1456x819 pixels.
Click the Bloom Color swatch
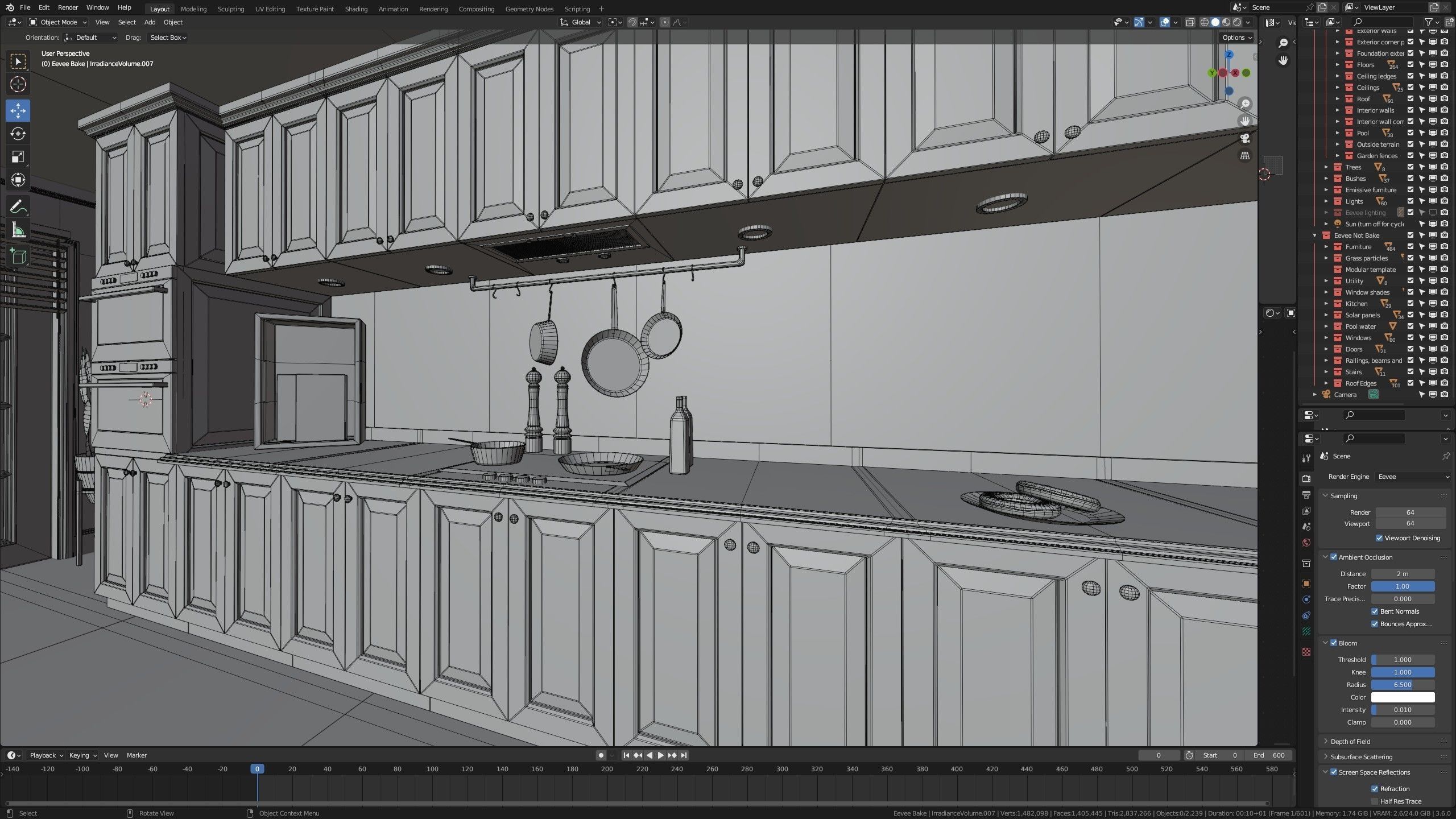tap(1403, 697)
